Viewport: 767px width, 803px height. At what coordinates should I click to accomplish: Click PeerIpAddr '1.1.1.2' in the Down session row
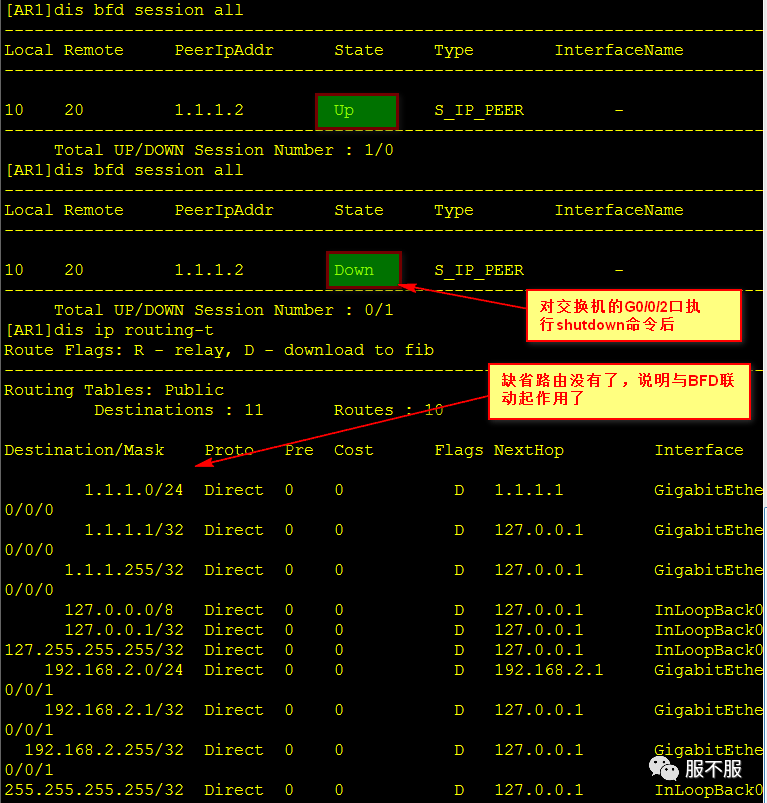coord(209,270)
